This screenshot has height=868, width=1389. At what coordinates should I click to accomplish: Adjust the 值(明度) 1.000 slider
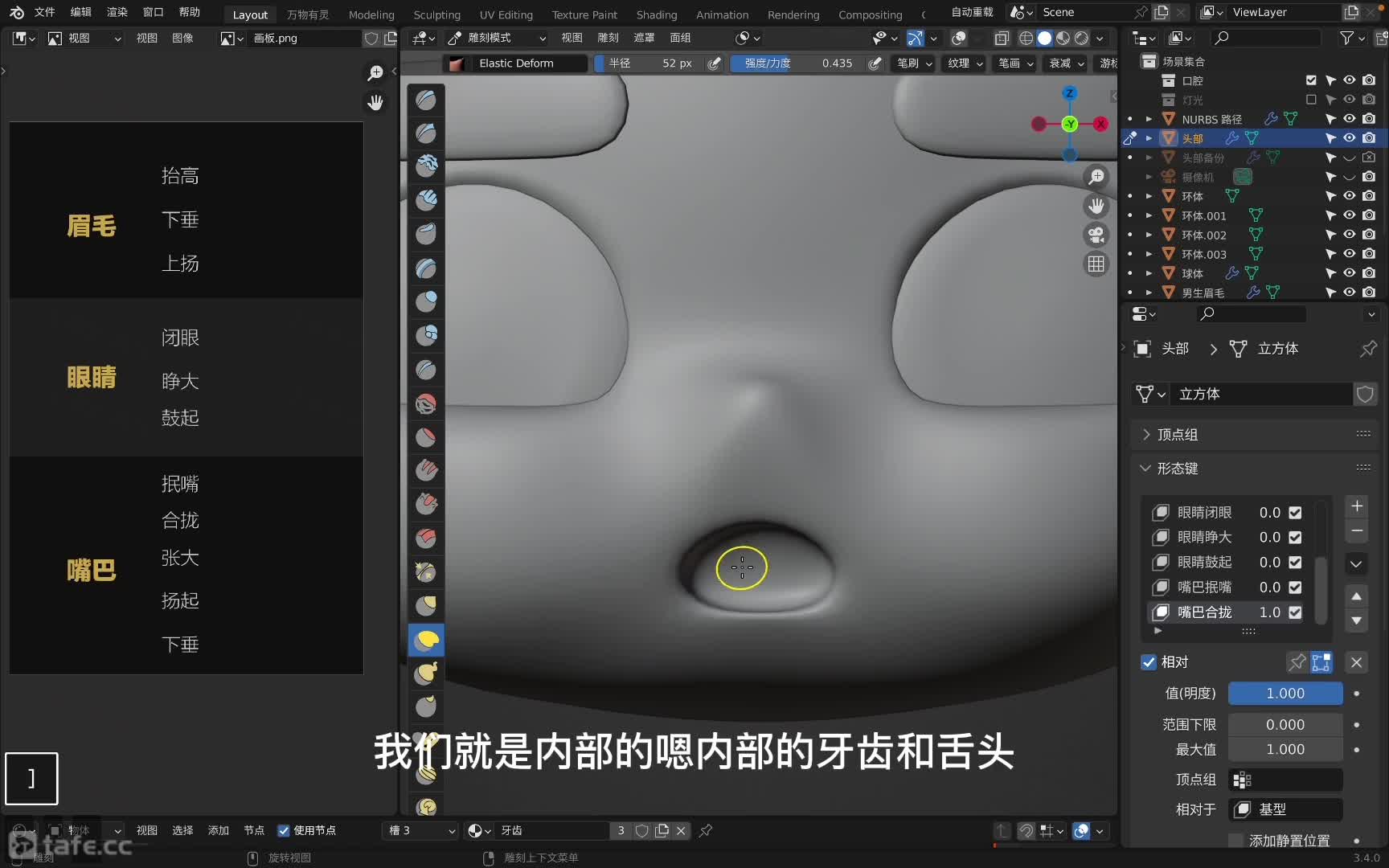coord(1285,694)
